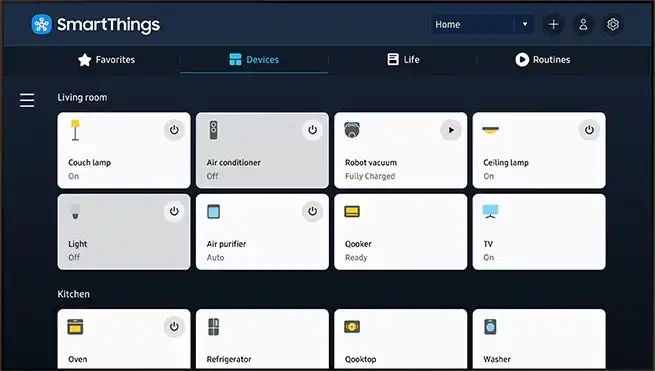Click the Devices tab grid icon

click(x=235, y=60)
